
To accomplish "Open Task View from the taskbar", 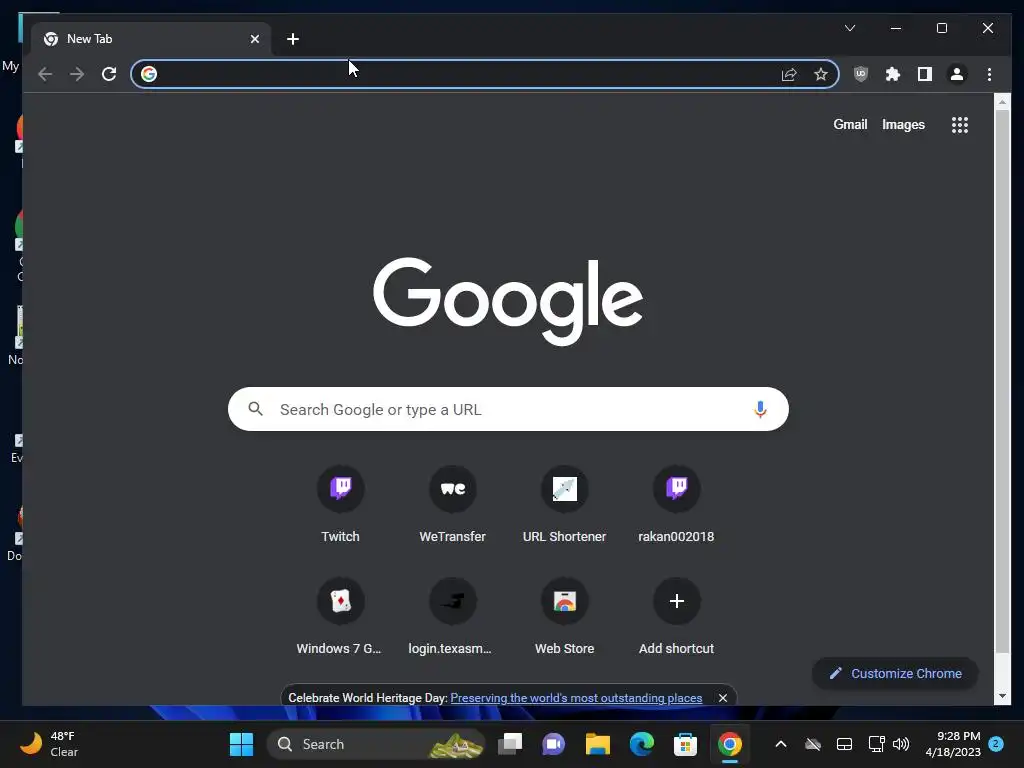I will pos(510,744).
